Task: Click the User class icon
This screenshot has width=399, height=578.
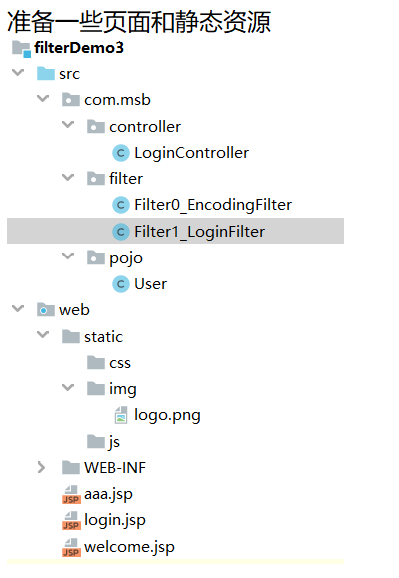Action: pos(121,284)
